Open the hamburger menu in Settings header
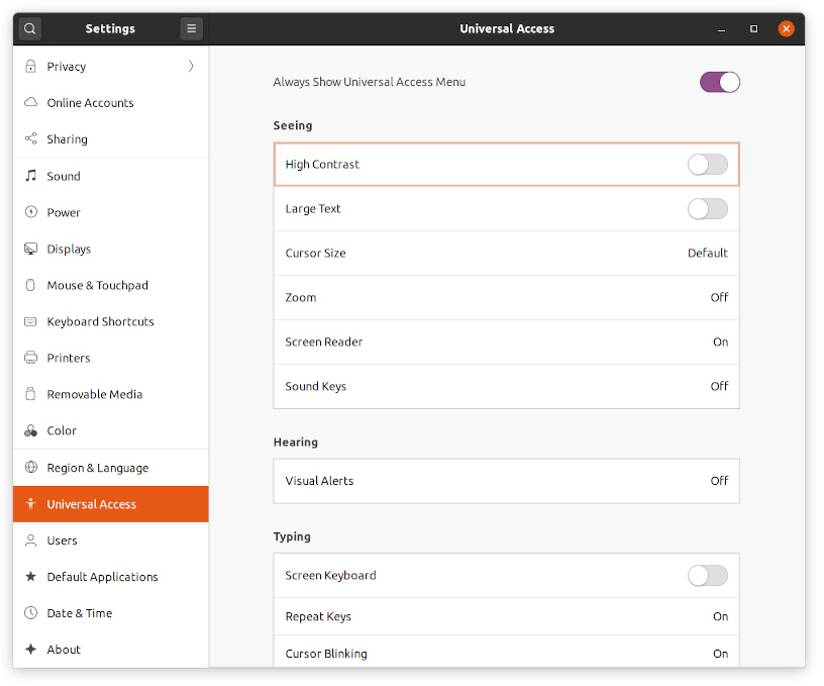This screenshot has width=824, height=686. (x=192, y=28)
